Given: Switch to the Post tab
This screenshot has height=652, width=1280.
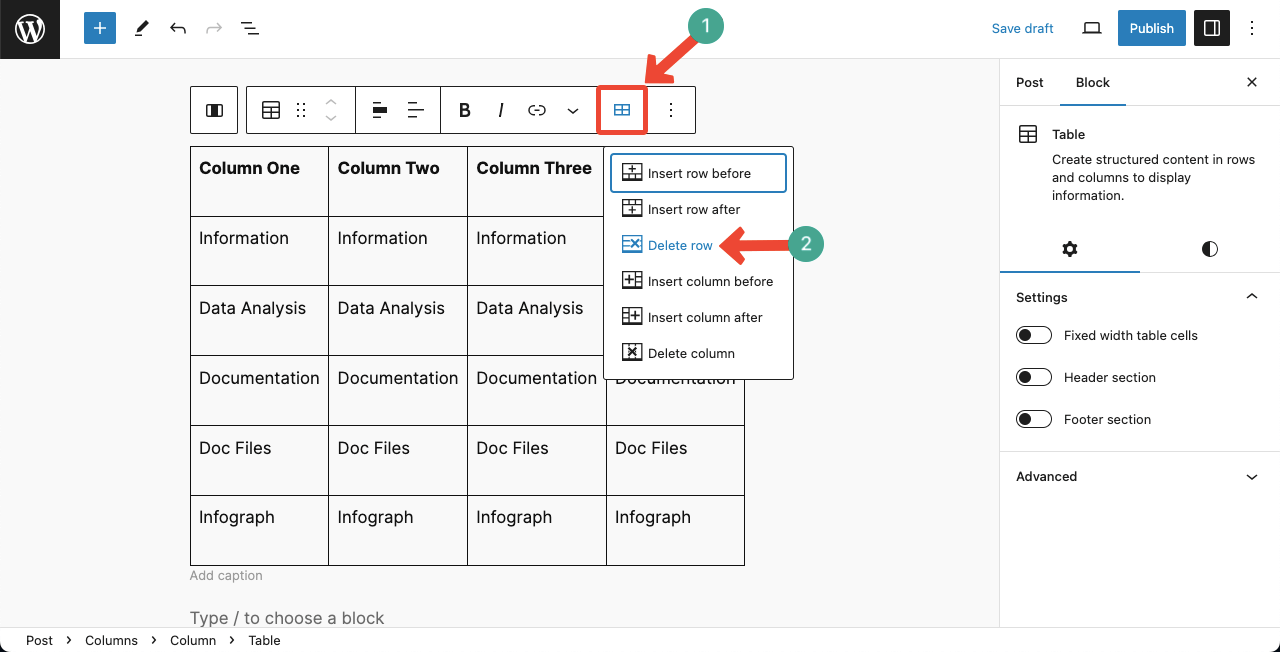Looking at the screenshot, I should coord(1029,83).
